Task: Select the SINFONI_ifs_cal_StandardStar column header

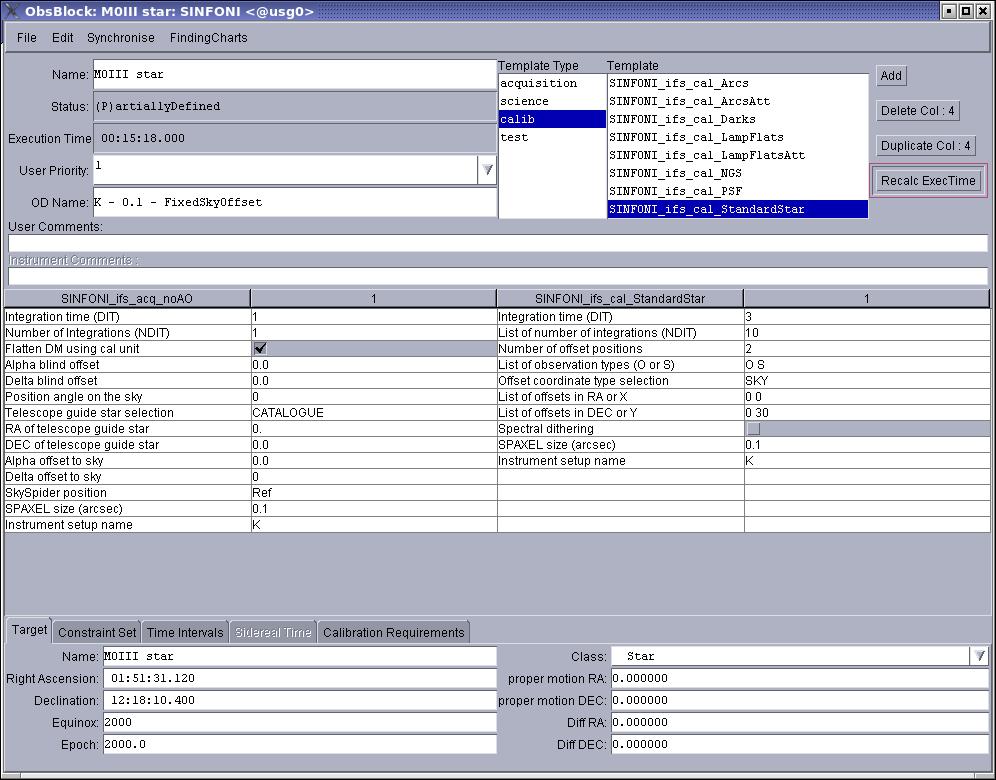Action: tap(620, 299)
